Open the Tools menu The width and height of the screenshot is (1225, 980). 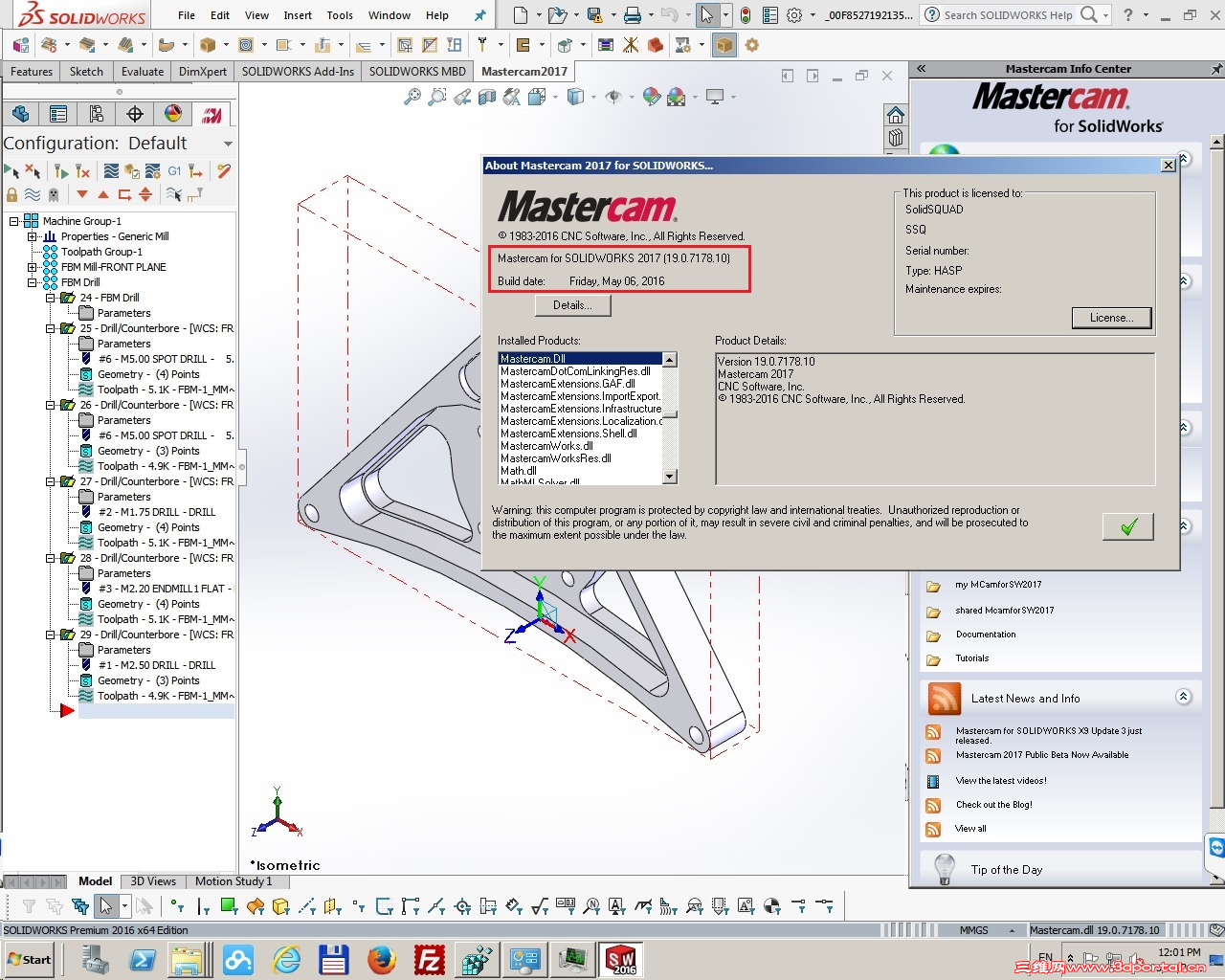coord(340,15)
